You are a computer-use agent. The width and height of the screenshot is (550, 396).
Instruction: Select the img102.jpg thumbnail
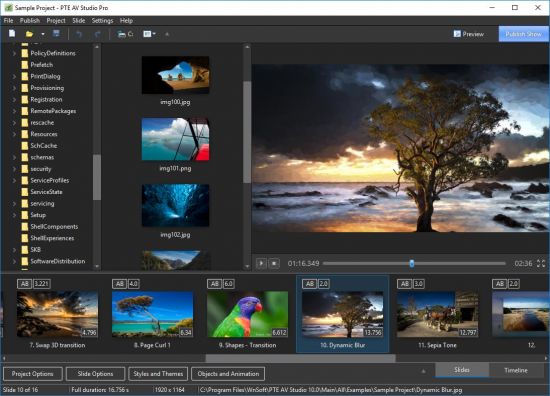coord(175,206)
